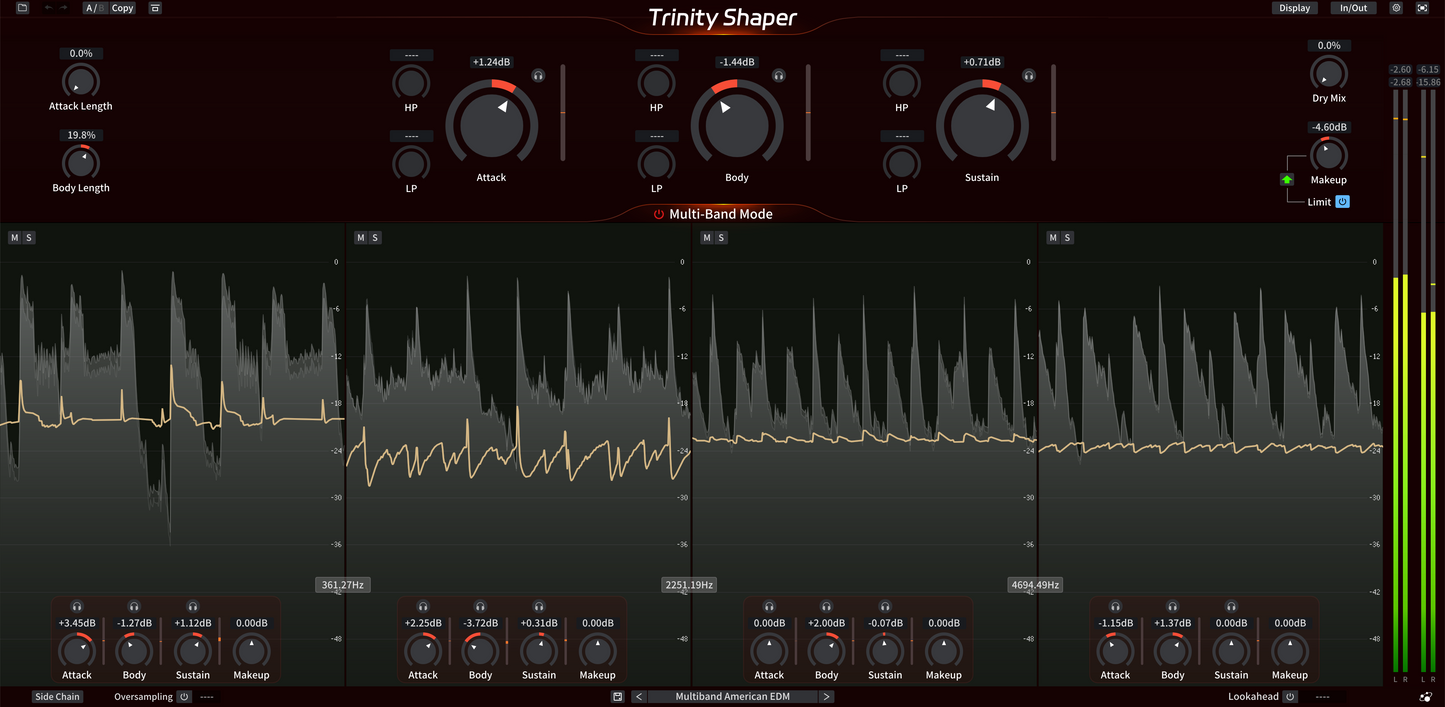Audition the first band Attack with its headphone icon
Screen dimensions: 1445x707
pos(77,606)
